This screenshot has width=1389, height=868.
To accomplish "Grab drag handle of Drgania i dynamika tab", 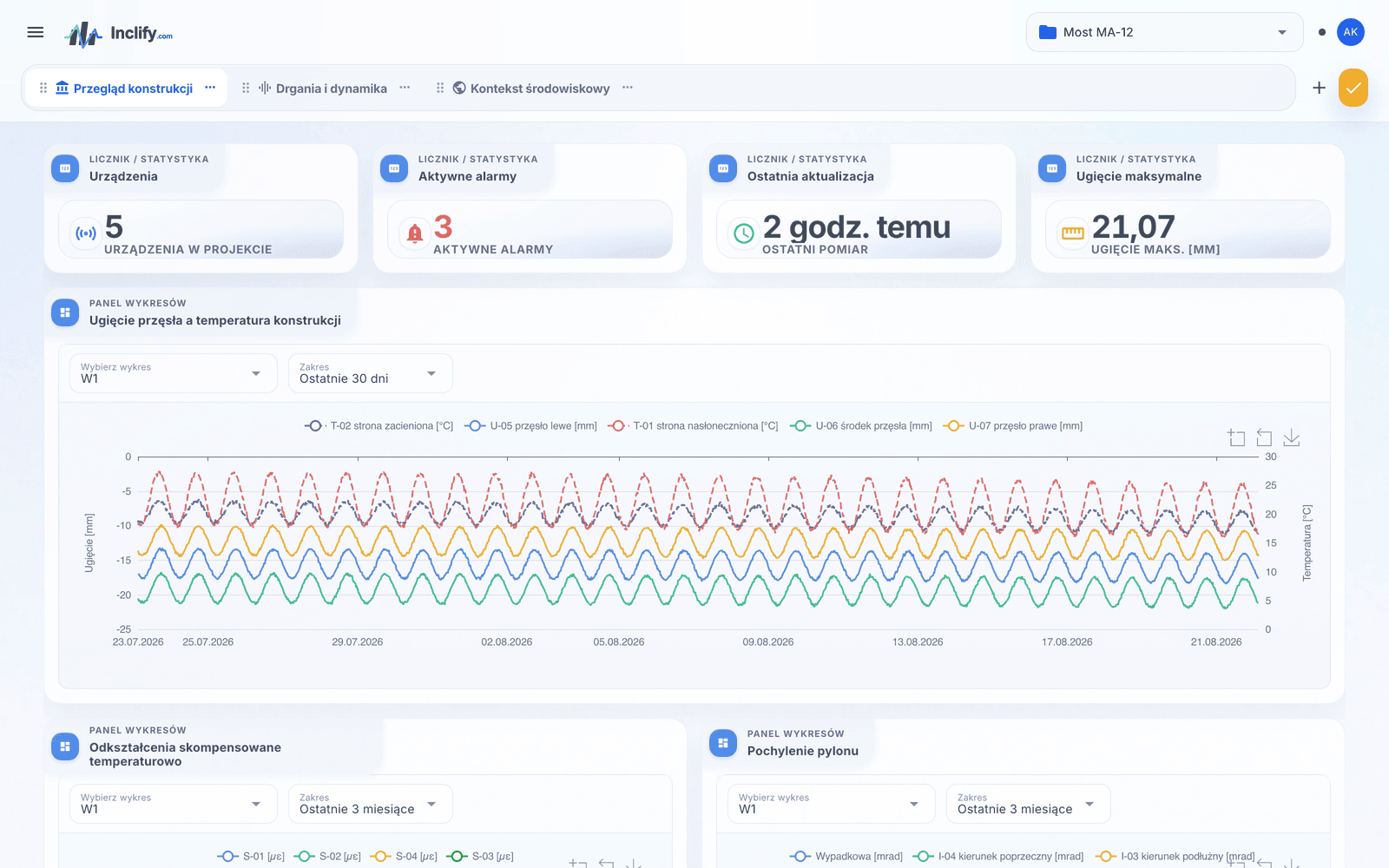I will (246, 88).
